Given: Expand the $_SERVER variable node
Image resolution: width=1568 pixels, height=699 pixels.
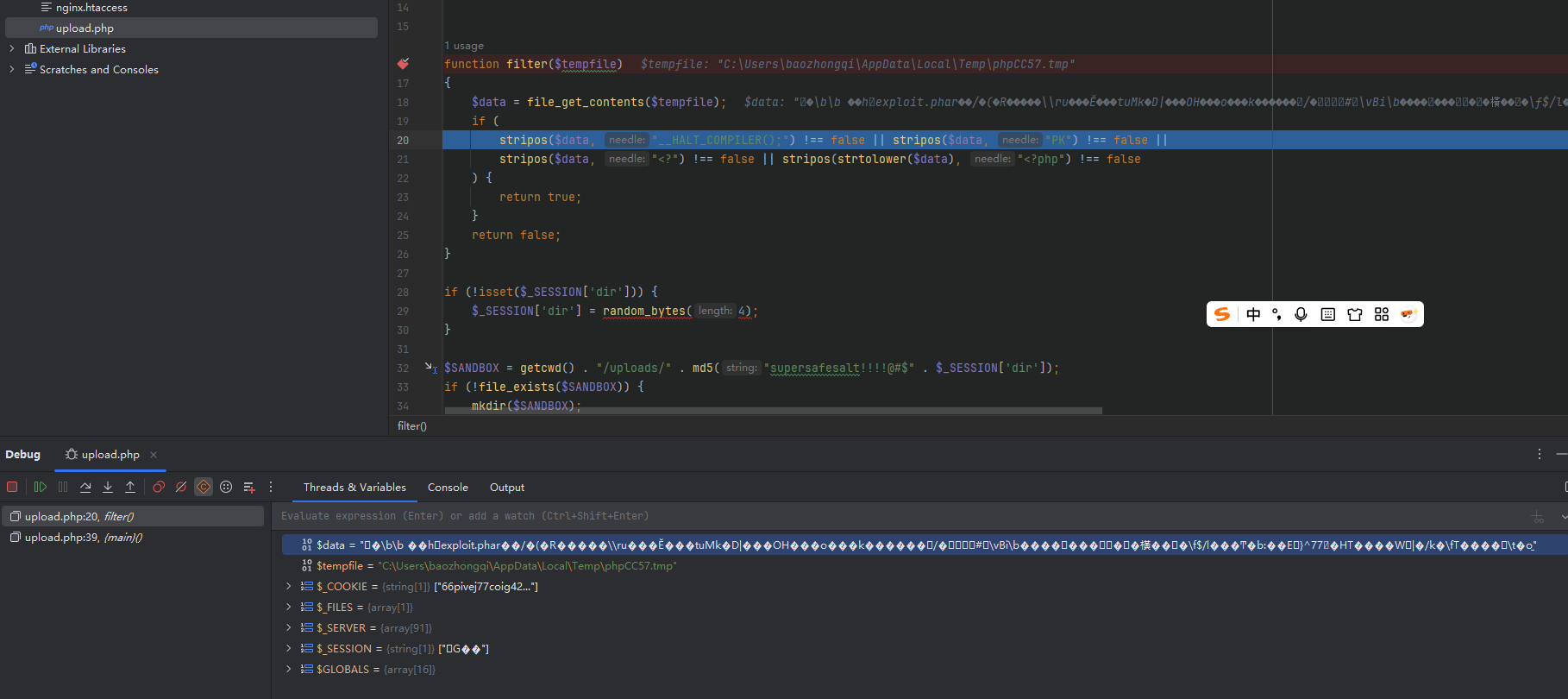Looking at the screenshot, I should click(289, 628).
